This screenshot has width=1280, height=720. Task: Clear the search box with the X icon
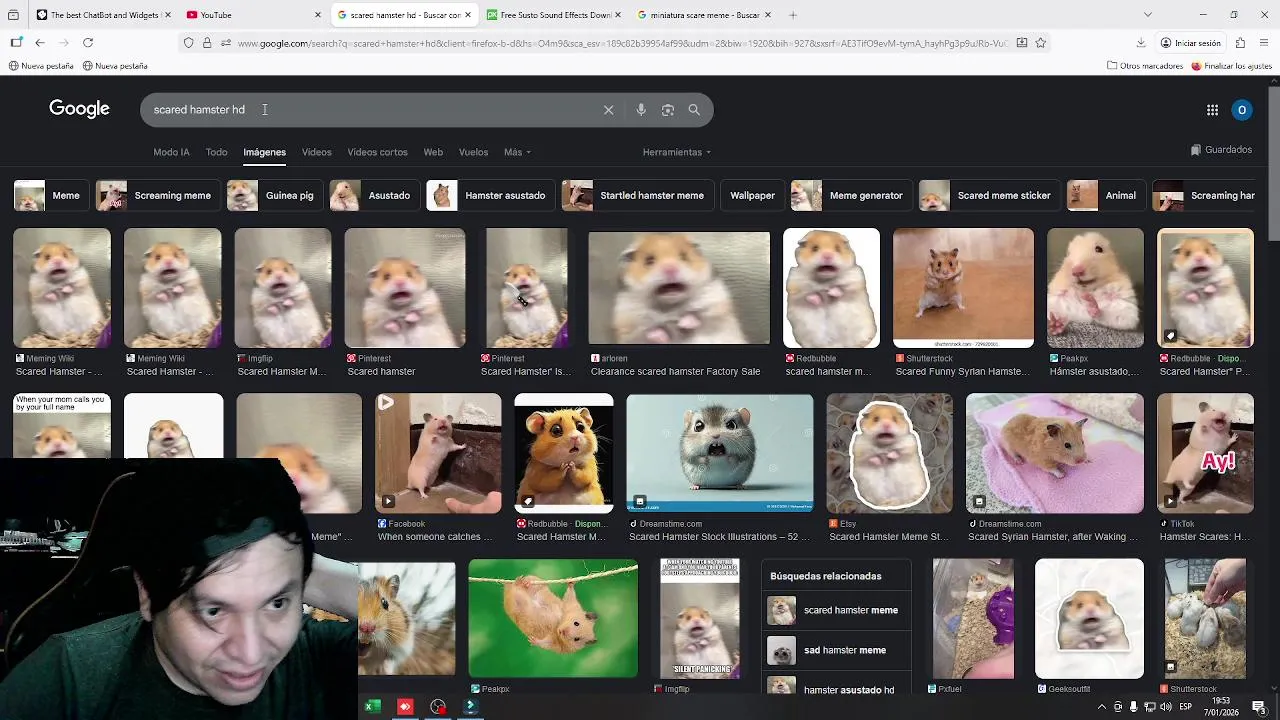click(608, 110)
